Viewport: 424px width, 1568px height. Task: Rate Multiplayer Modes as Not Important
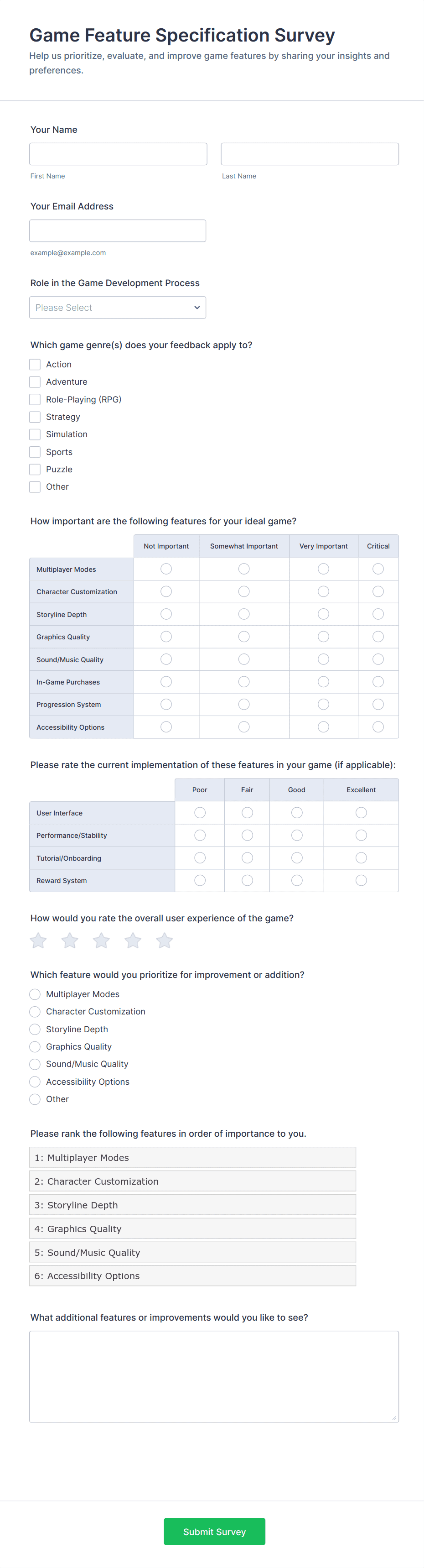coord(166,569)
